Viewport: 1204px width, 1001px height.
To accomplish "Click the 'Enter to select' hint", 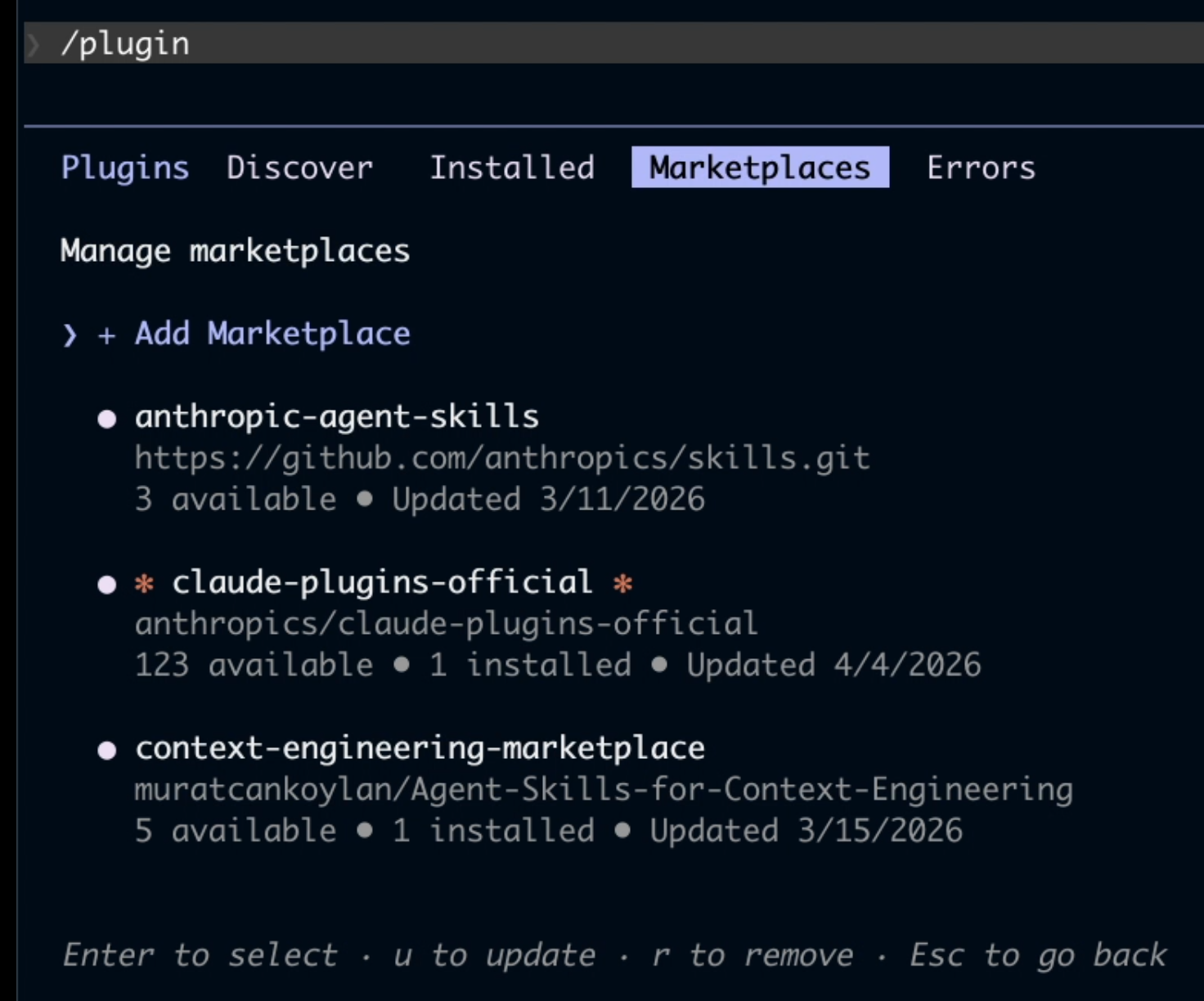I will 200,955.
